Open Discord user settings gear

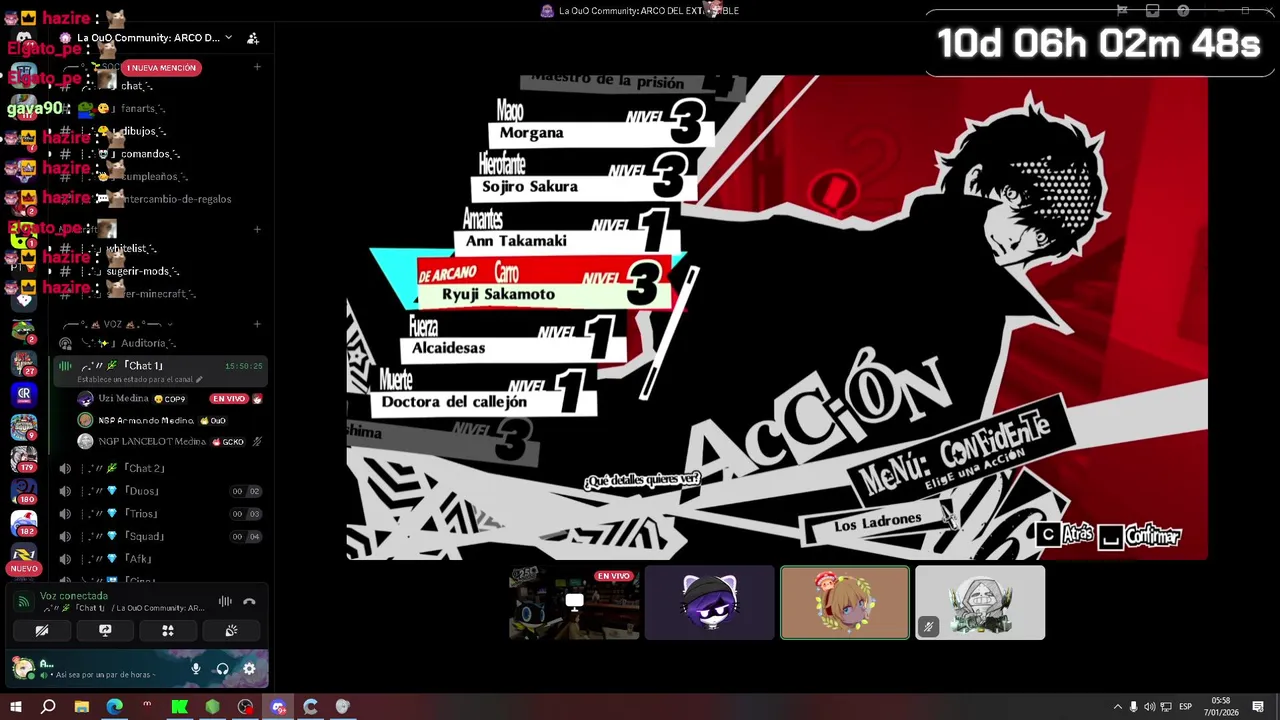(x=249, y=669)
